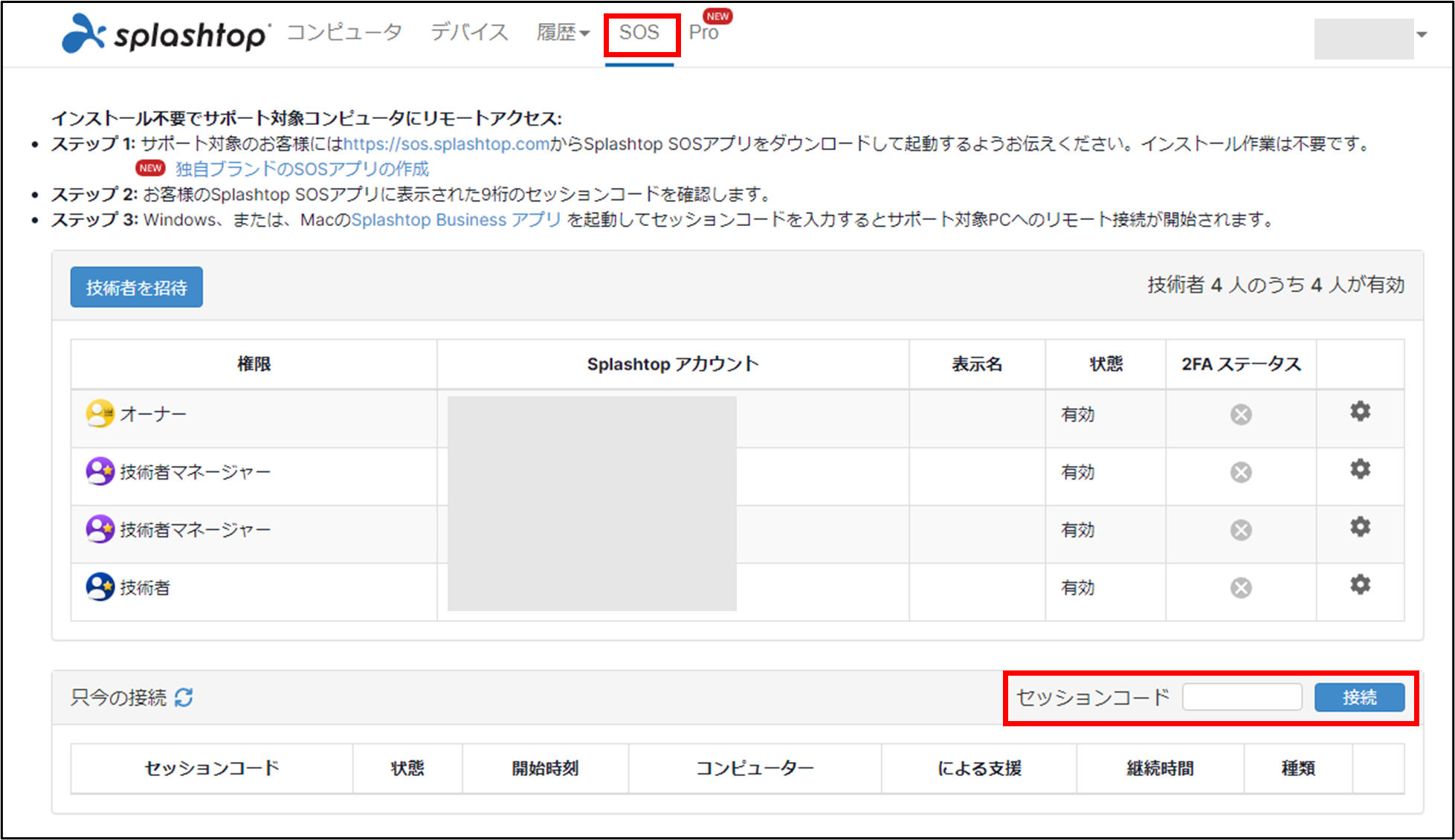Click the 開始時刻 column header
This screenshot has width=1455, height=840.
point(545,769)
